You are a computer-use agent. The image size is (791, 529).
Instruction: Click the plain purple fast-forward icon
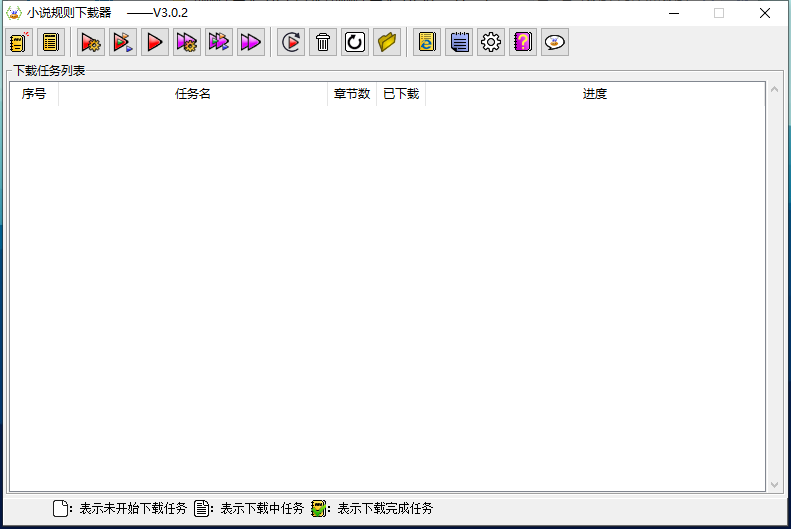(x=251, y=42)
